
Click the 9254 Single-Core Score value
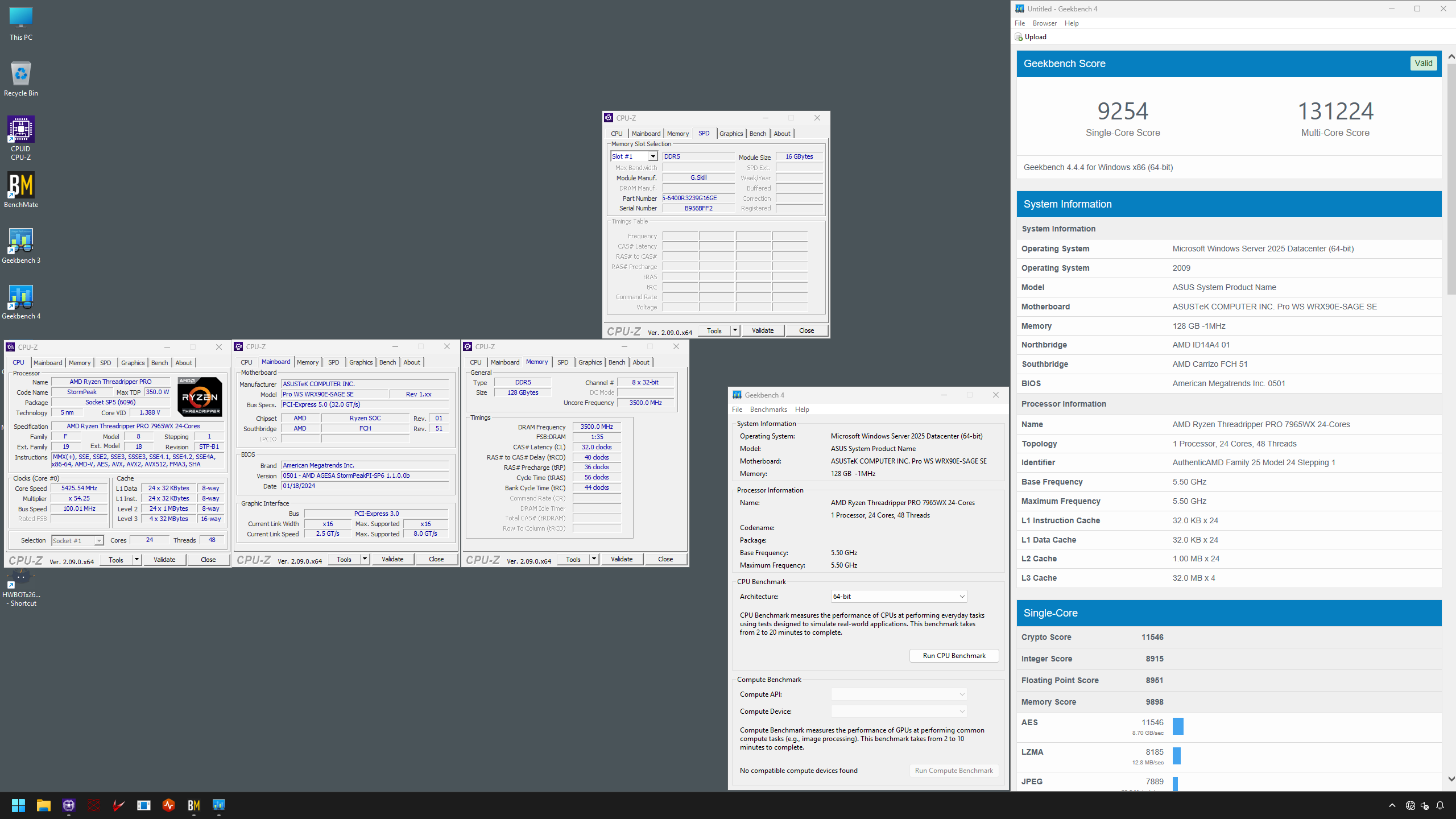coord(1123,111)
